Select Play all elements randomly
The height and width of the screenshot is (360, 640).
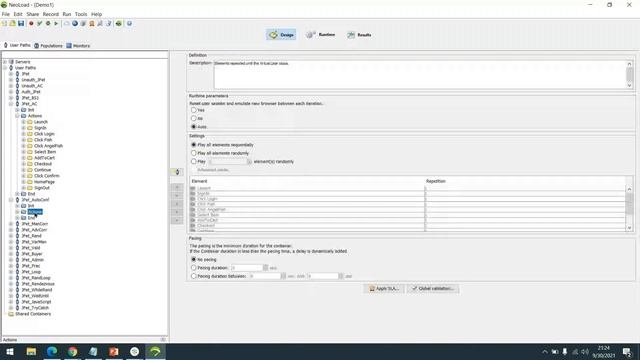coord(194,153)
